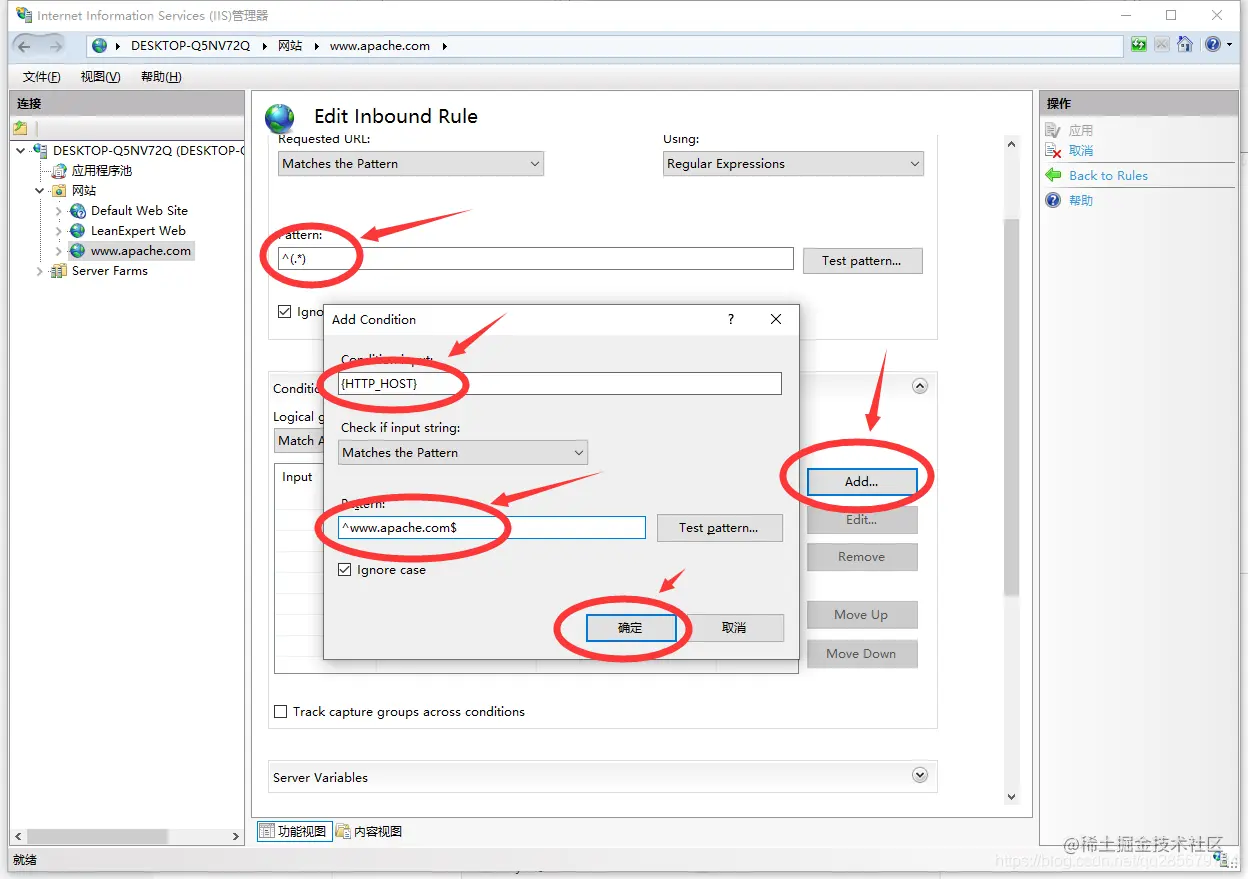
Task: Click Test pattern beside rule pattern
Action: [862, 260]
